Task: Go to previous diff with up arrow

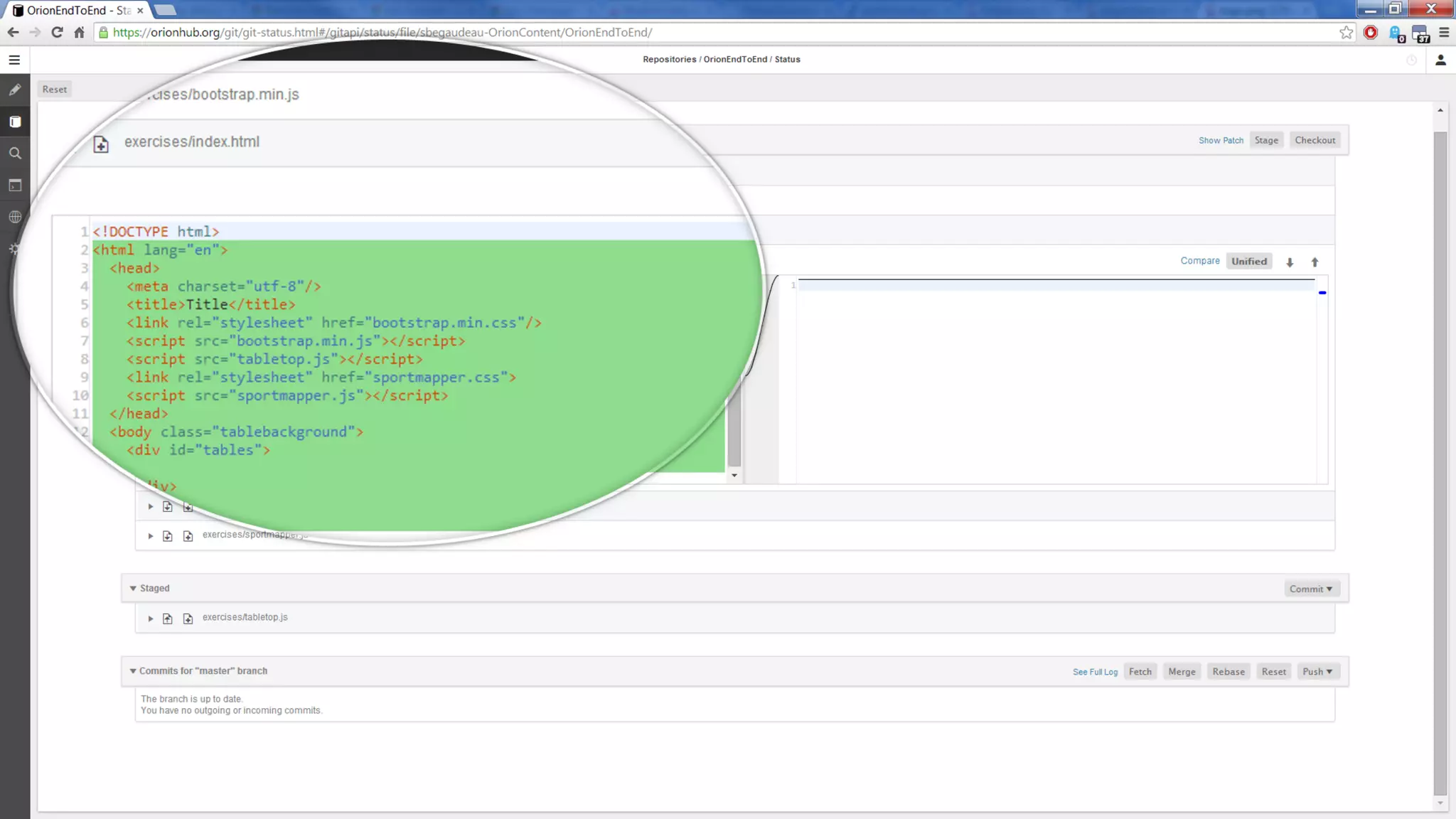Action: coord(1315,262)
